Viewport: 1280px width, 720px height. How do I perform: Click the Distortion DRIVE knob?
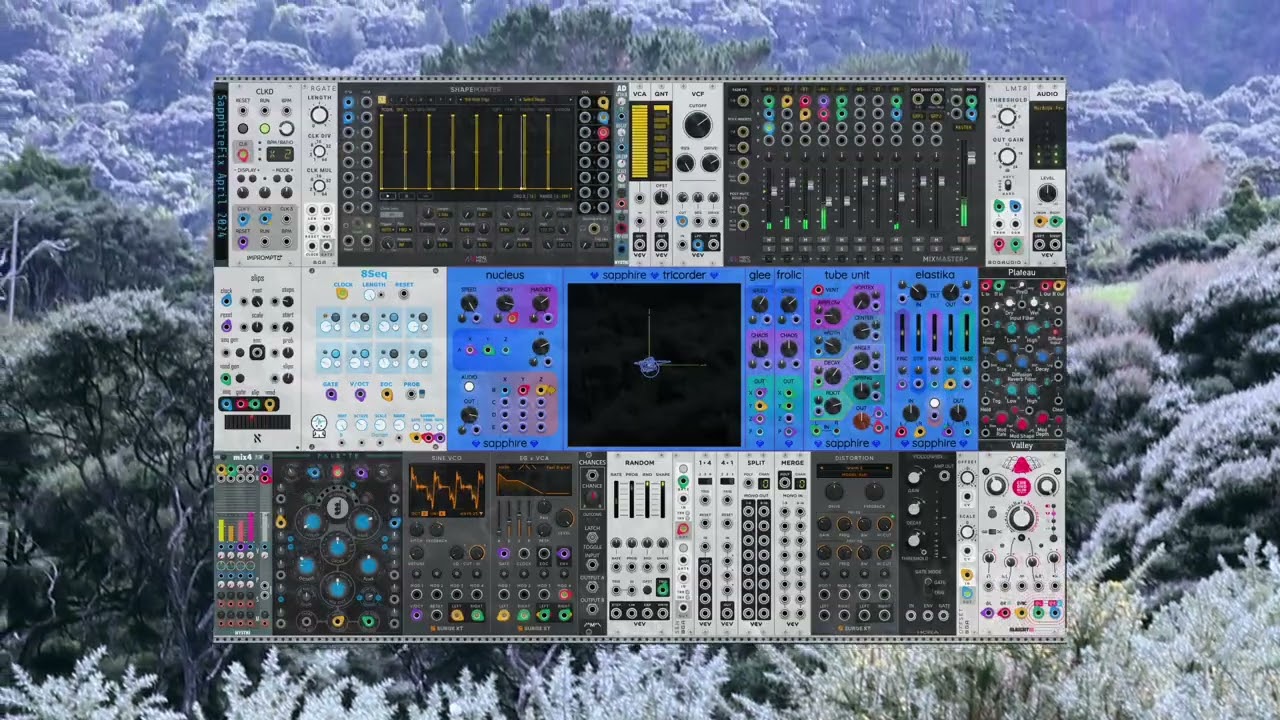point(834,491)
